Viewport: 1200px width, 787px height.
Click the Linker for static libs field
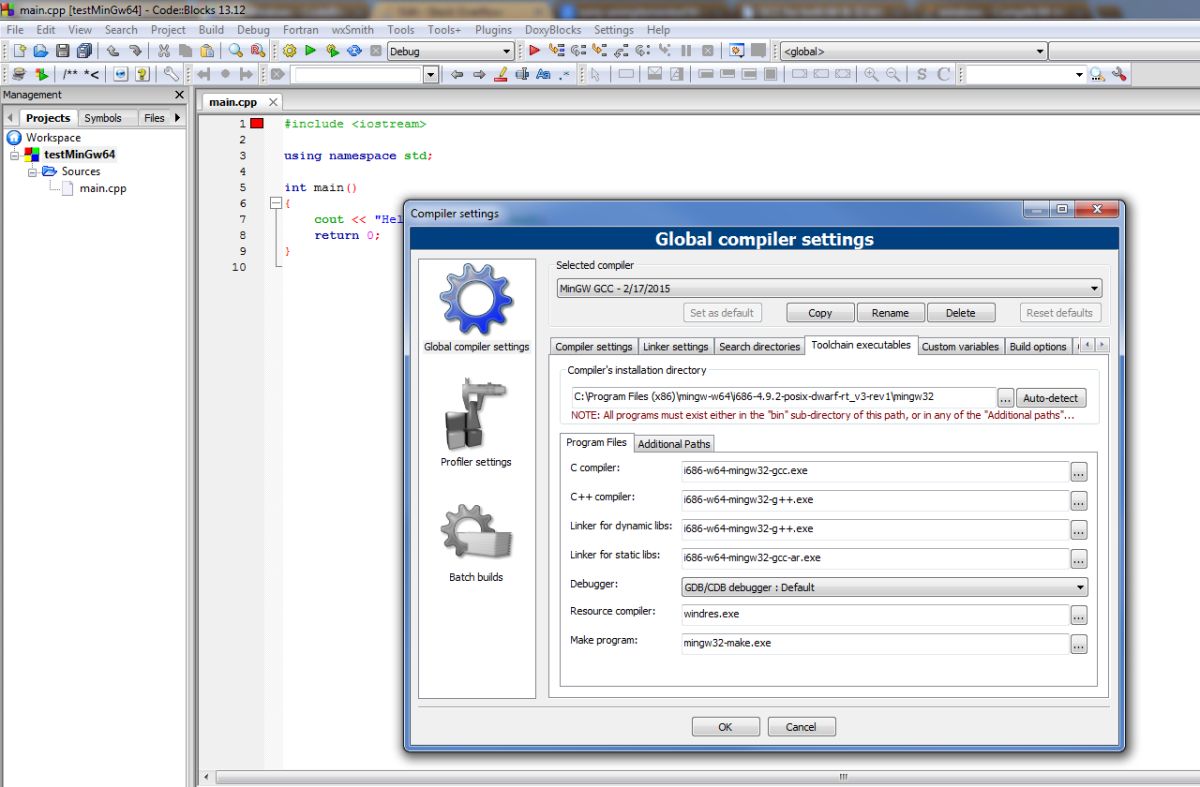(x=874, y=557)
